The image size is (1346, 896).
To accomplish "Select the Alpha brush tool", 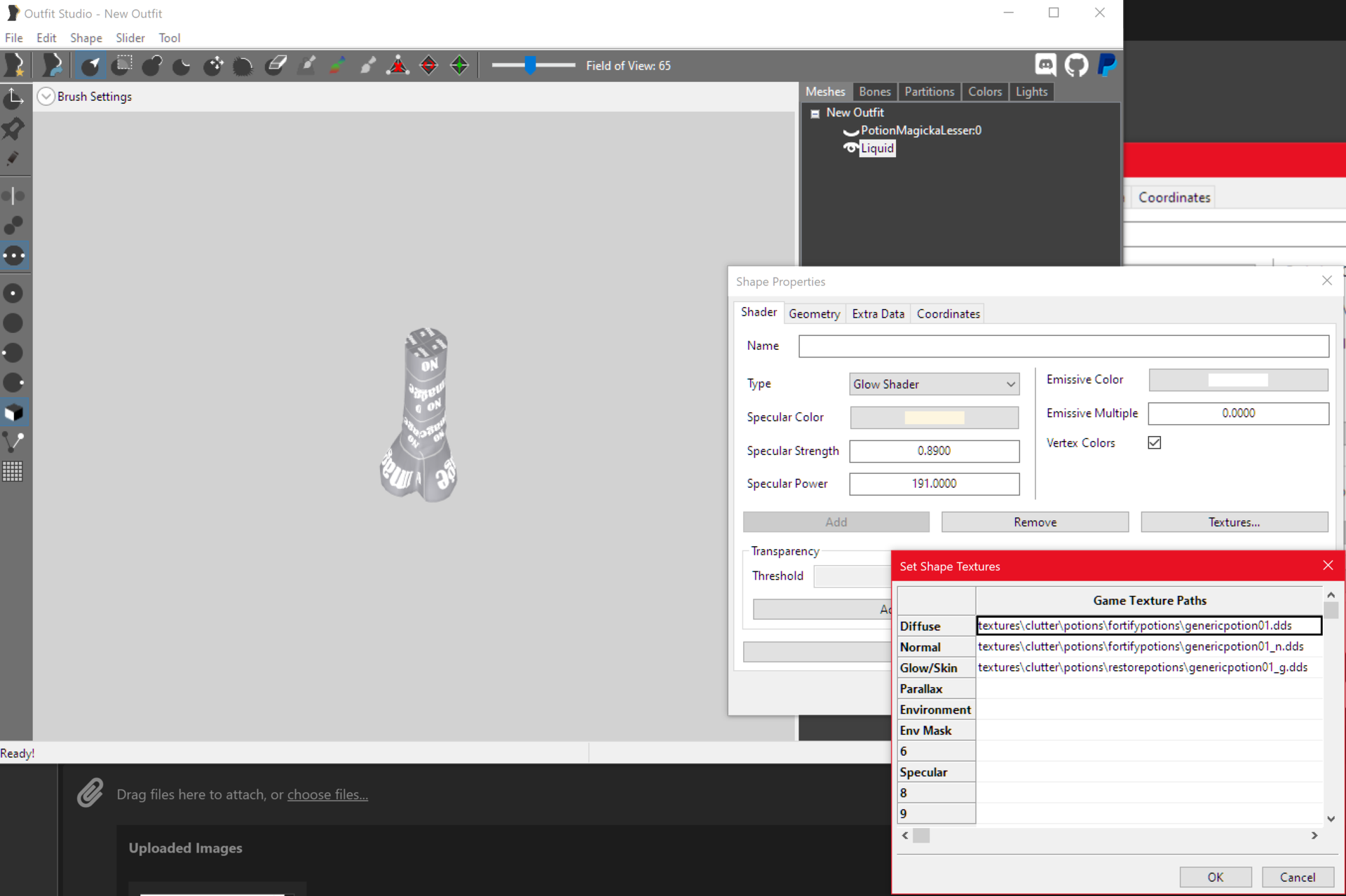I will tap(368, 65).
